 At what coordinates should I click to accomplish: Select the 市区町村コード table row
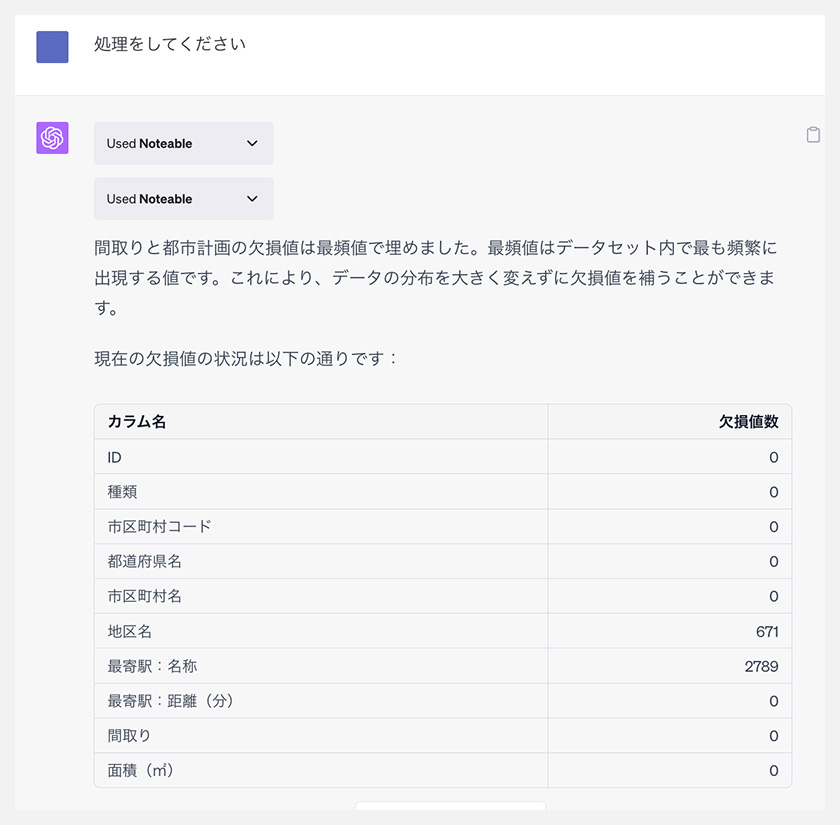(443, 527)
